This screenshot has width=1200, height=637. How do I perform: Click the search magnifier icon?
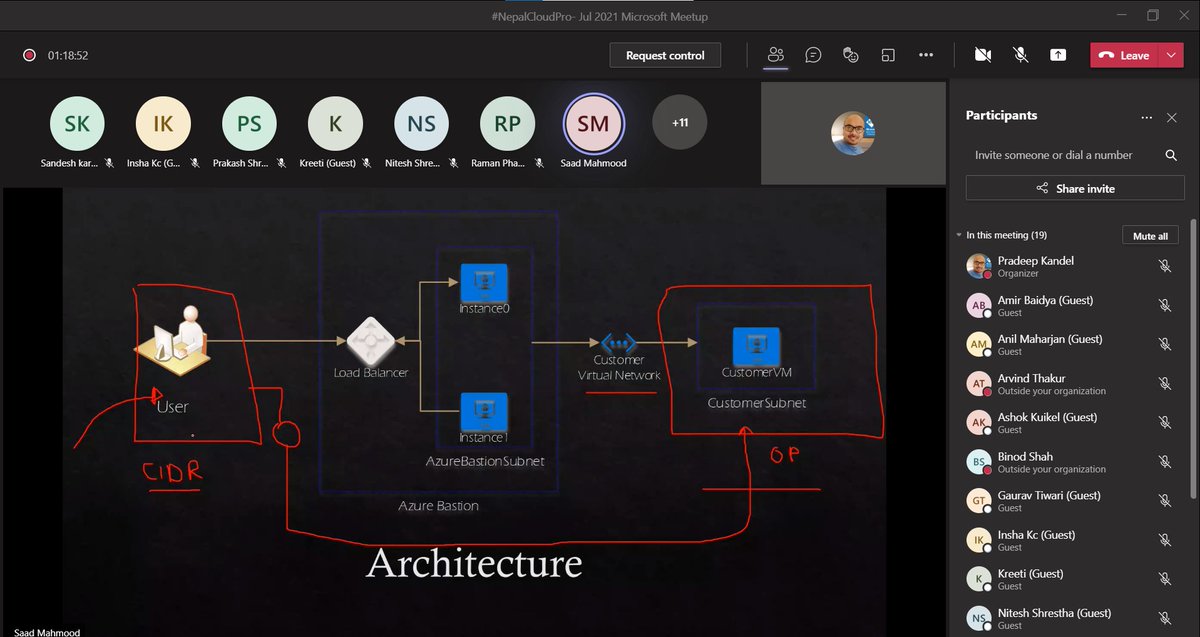tap(1171, 155)
